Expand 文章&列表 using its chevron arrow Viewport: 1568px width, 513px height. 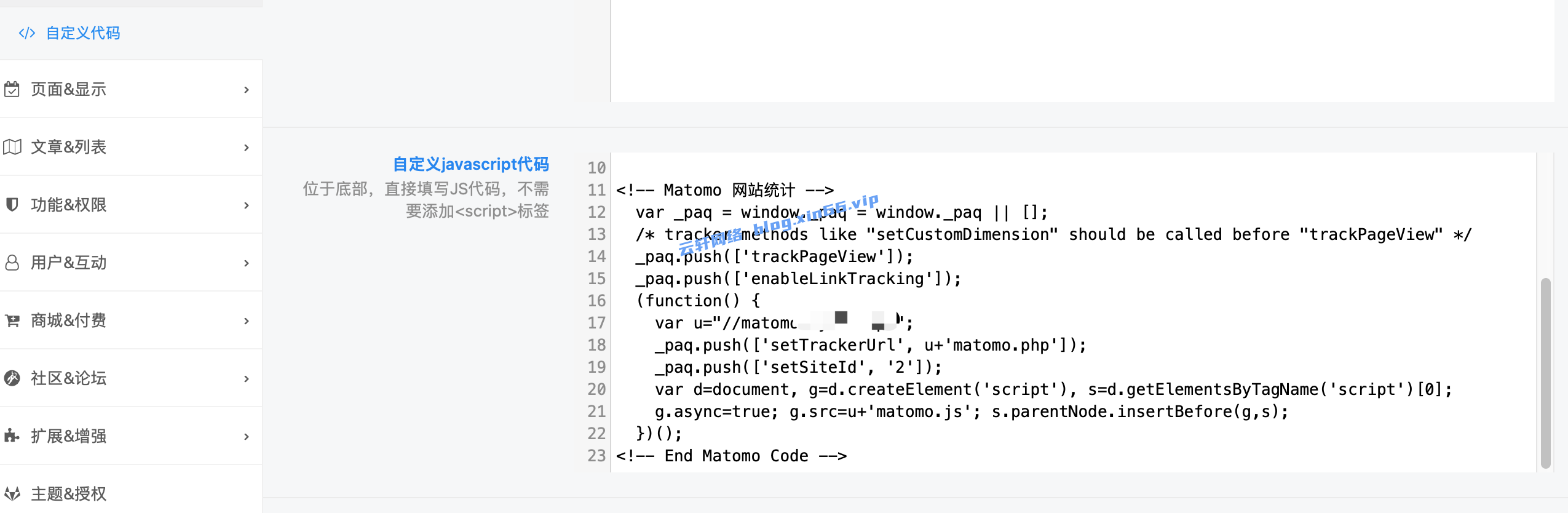point(246,148)
